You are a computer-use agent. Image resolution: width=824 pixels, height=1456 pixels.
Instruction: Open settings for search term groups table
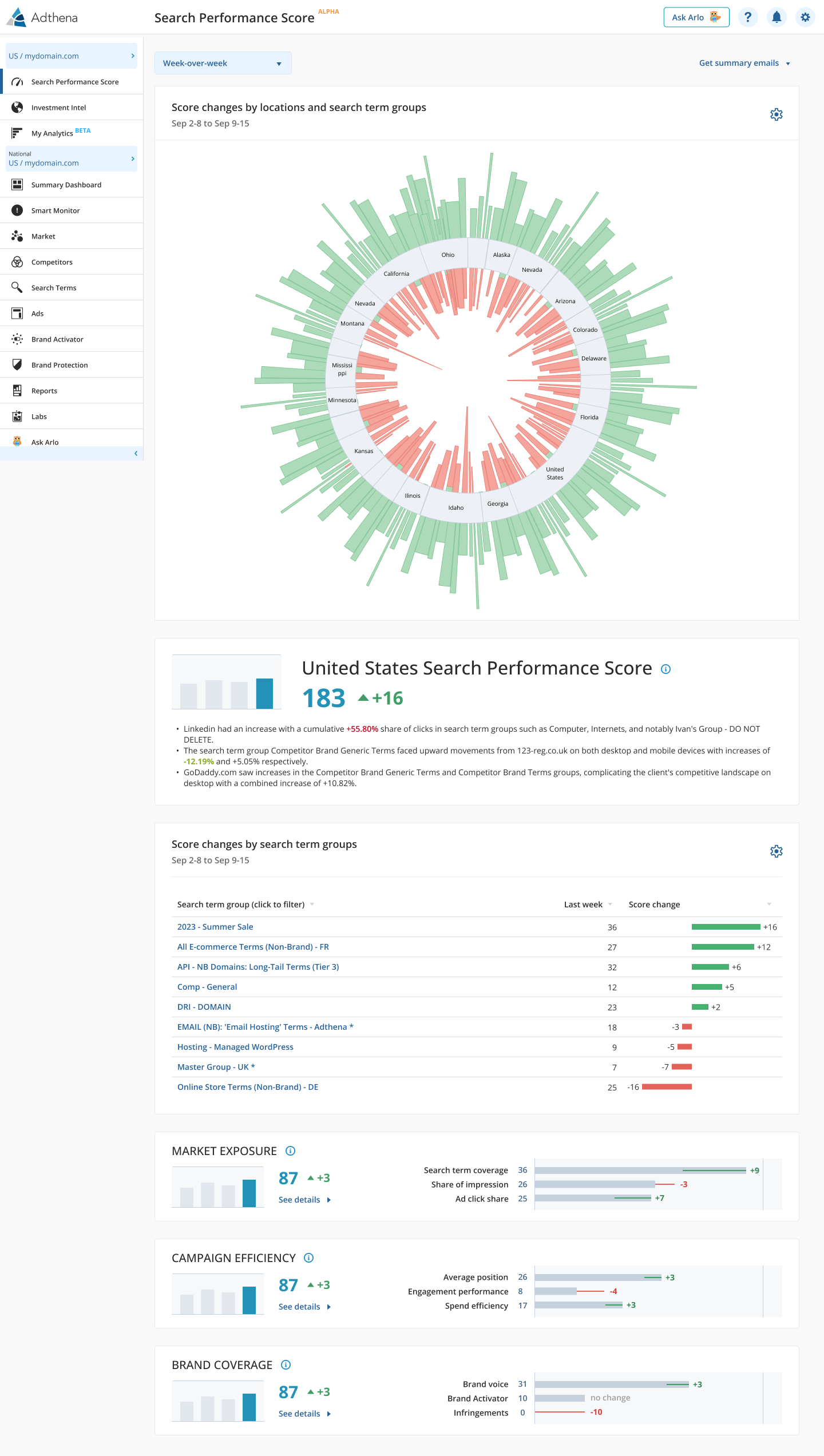pyautogui.click(x=776, y=851)
